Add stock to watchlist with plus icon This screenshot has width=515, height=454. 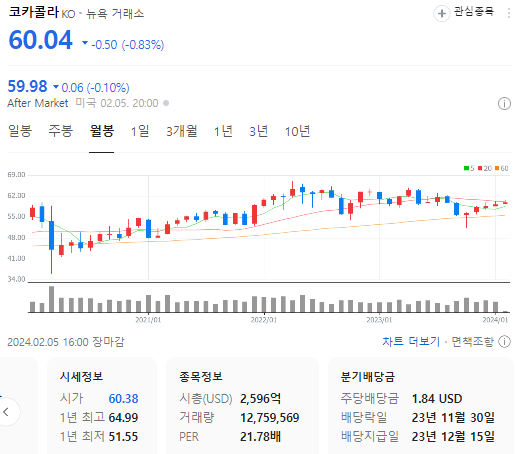tap(442, 14)
